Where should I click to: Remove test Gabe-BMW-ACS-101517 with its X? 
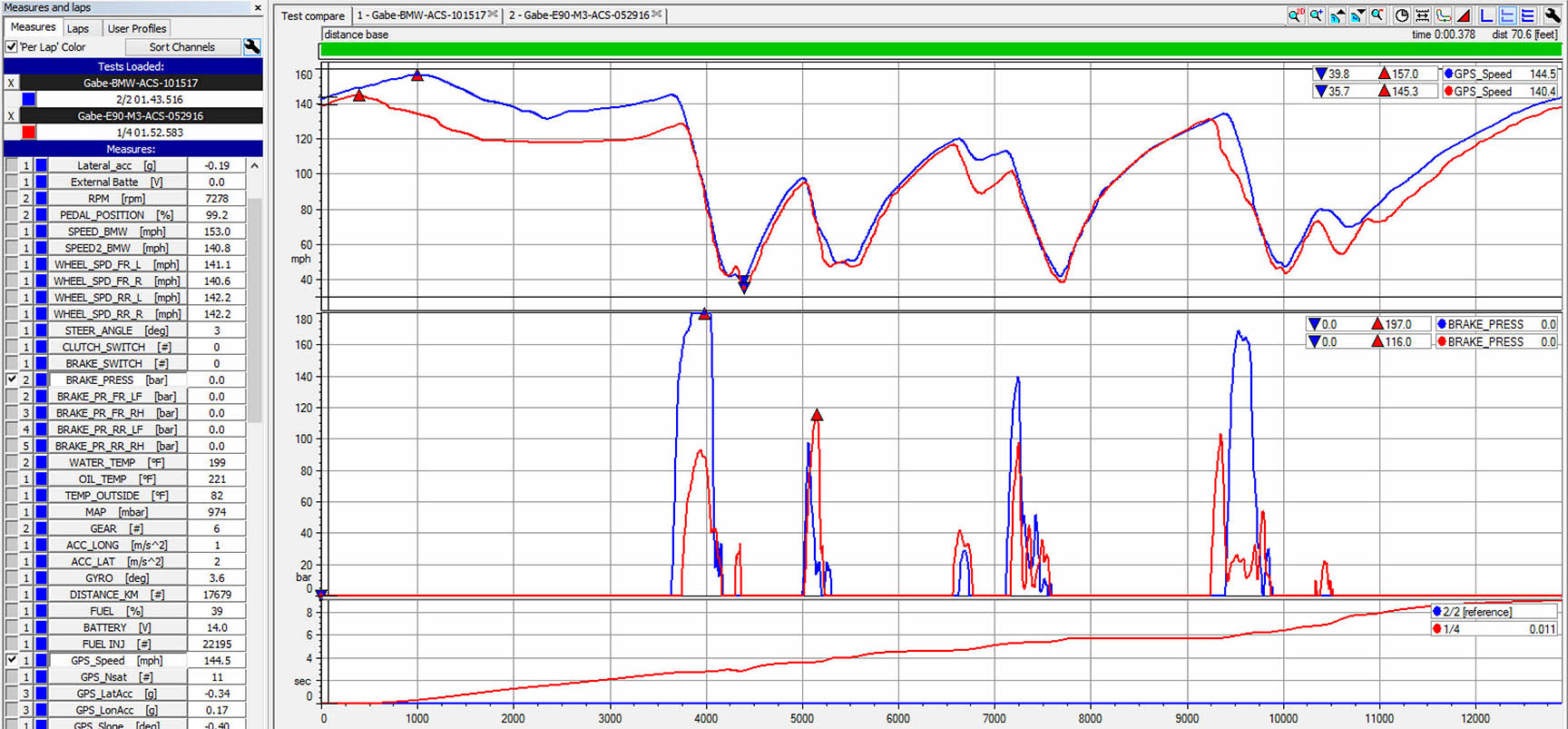(x=11, y=83)
